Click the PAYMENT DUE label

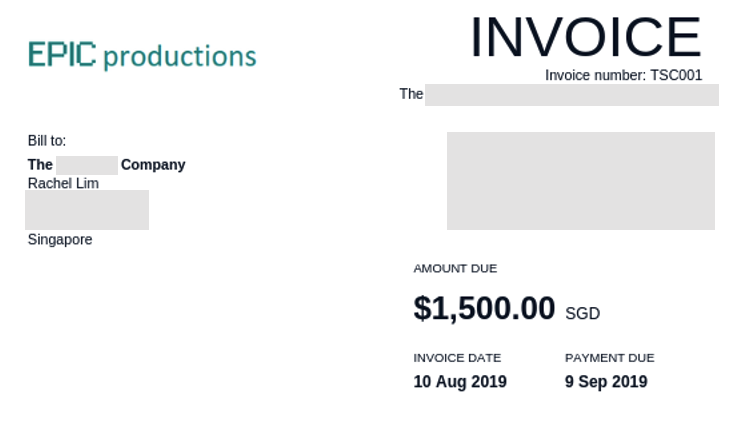609,358
